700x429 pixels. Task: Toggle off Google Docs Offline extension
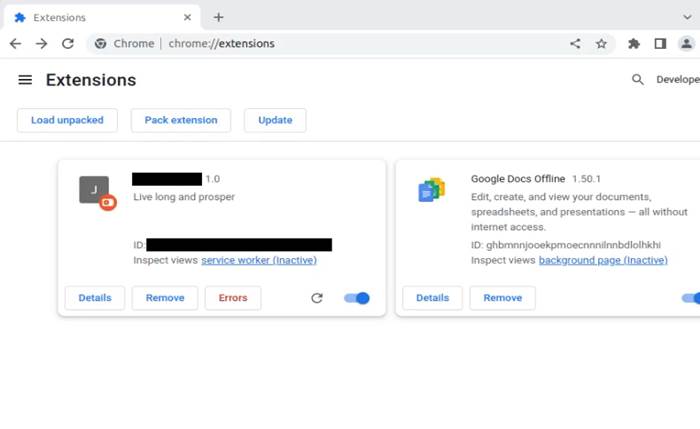[691, 298]
